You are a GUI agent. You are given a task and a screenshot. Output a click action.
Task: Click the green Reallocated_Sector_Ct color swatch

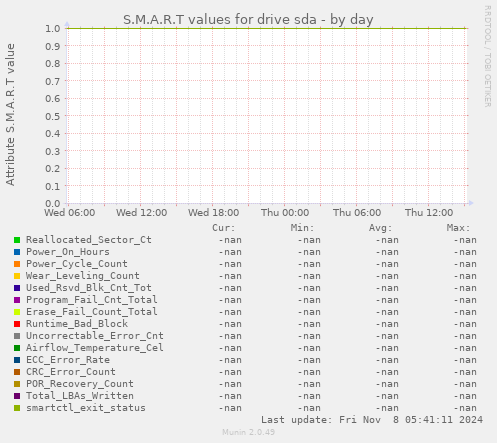pos(17,240)
